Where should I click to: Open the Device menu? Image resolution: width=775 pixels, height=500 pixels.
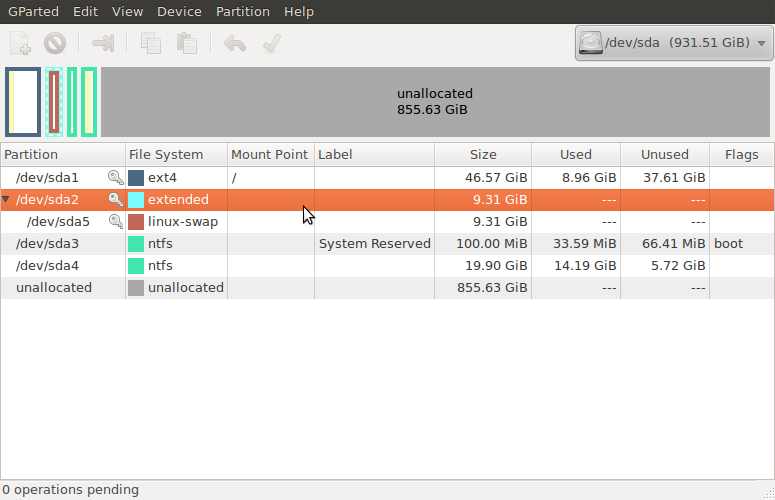click(179, 11)
